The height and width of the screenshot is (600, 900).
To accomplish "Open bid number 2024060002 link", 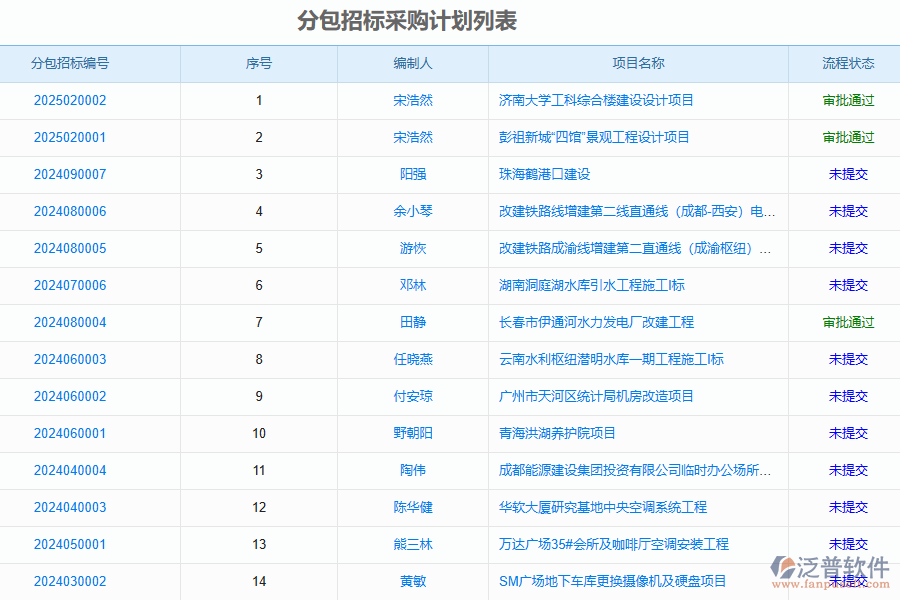I will pyautogui.click(x=70, y=396).
